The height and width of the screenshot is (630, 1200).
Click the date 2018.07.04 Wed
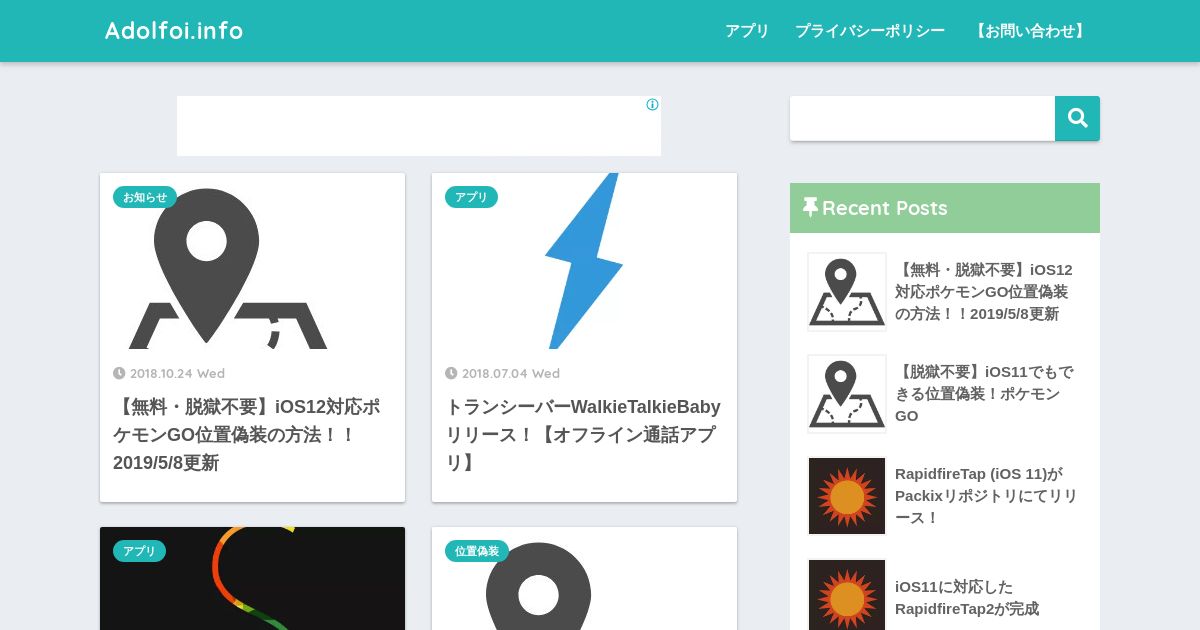(510, 373)
